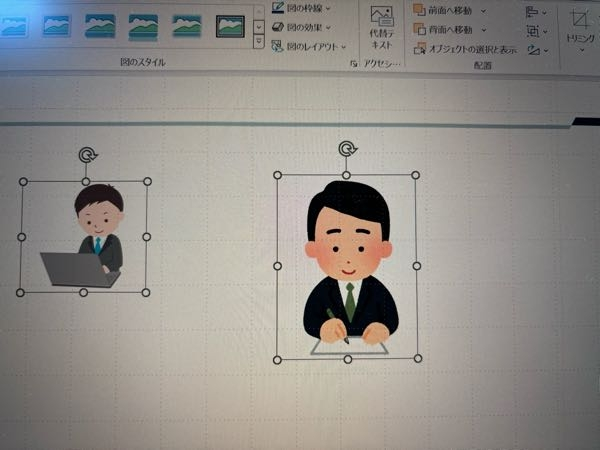Open 図のスタイル dialog launcher icon

tap(354, 64)
